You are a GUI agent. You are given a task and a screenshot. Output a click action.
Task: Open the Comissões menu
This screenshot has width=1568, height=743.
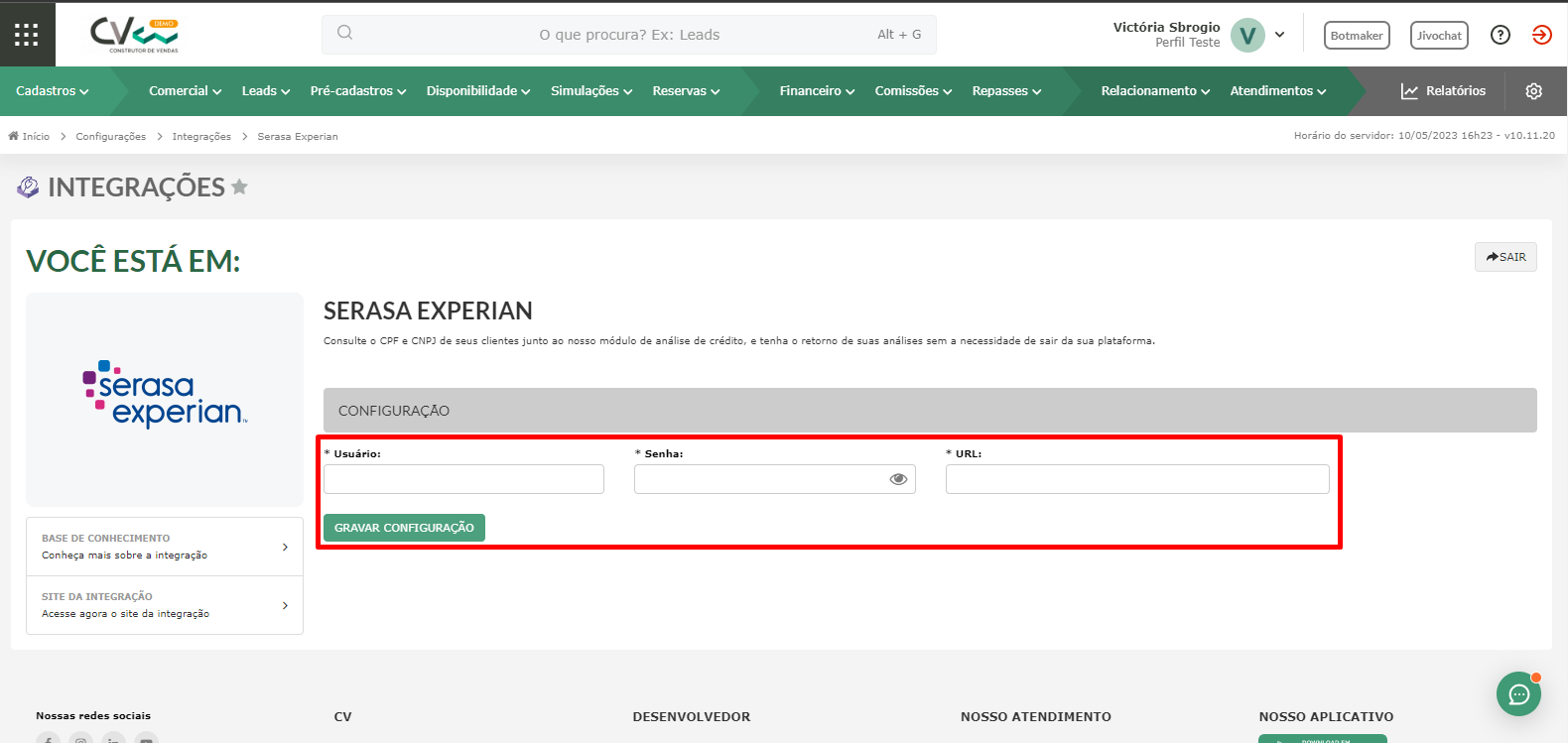pos(913,91)
